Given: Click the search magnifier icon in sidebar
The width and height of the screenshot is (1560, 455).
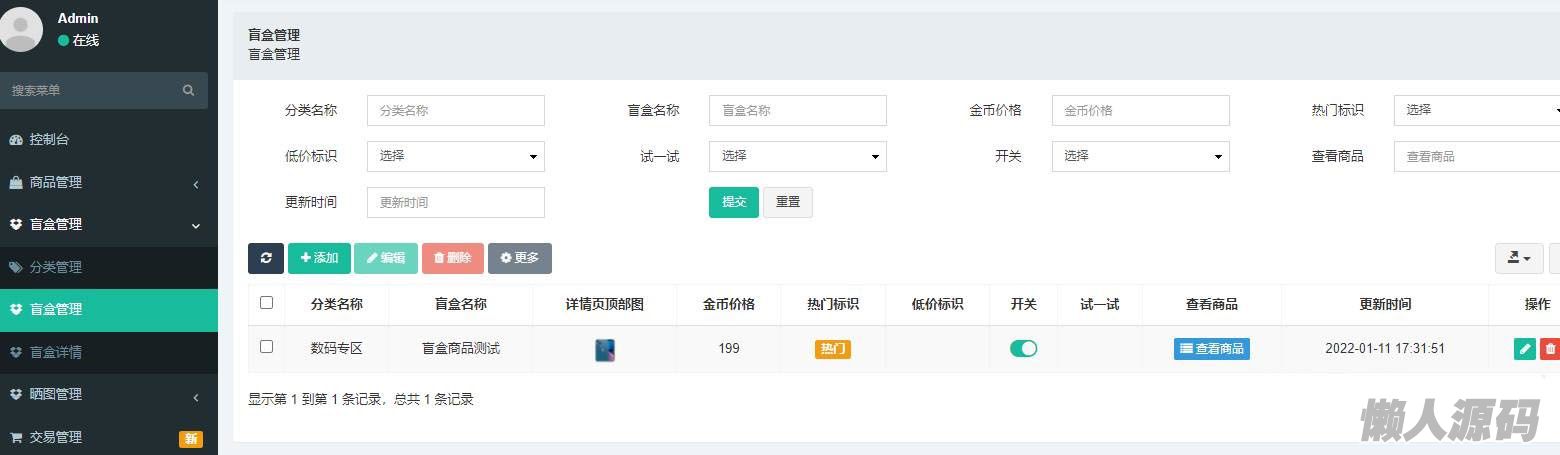Looking at the screenshot, I should point(188,90).
